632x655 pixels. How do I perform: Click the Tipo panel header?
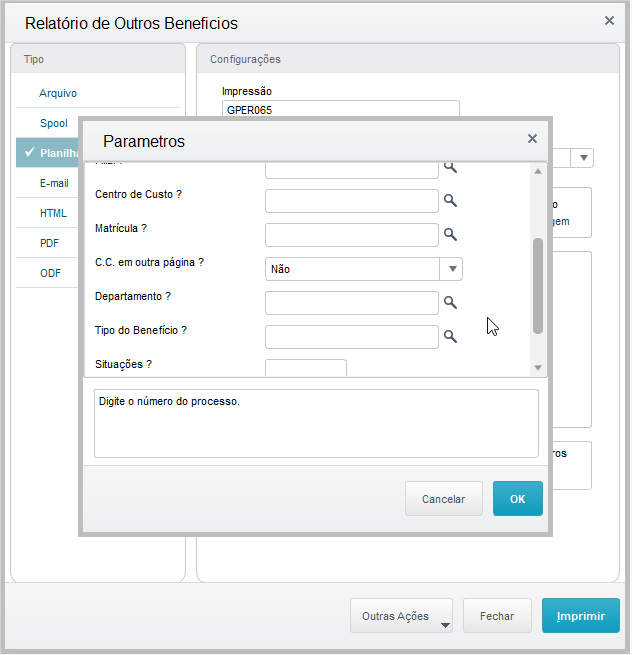(x=98, y=59)
